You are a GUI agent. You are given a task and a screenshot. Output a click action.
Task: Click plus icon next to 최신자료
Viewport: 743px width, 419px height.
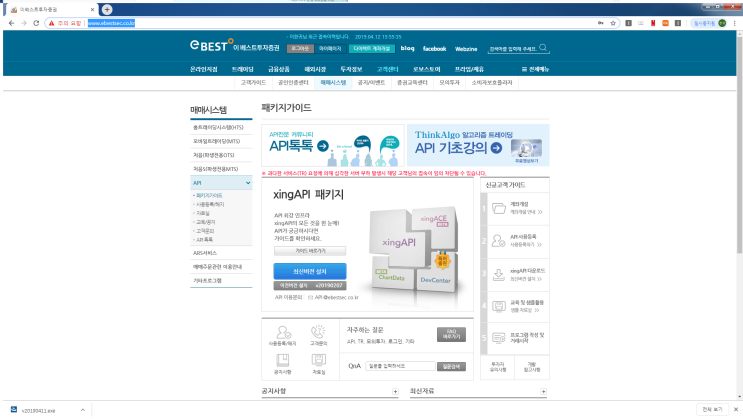pyautogui.click(x=543, y=392)
